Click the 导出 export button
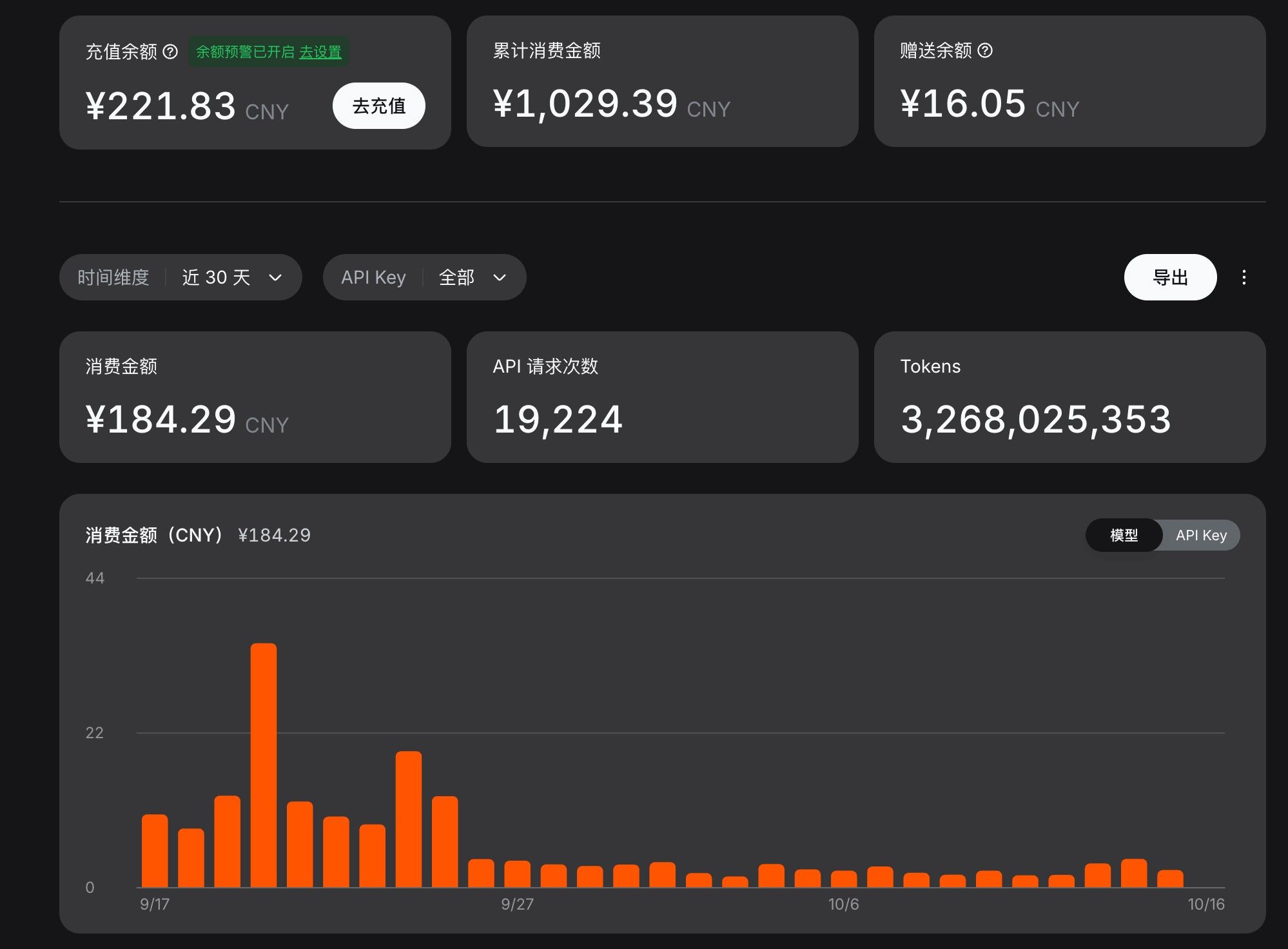This screenshot has height=949, width=1288. pos(1171,277)
